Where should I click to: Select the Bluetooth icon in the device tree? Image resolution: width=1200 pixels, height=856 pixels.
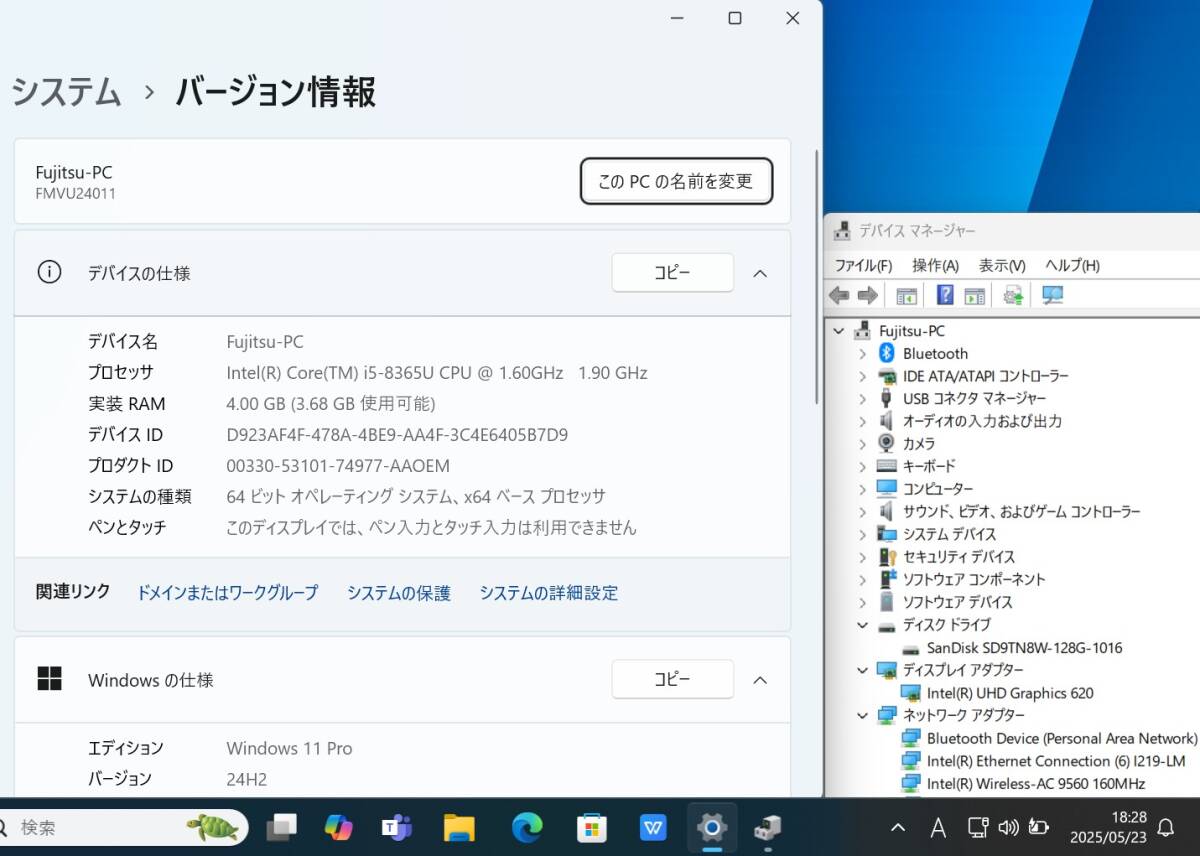tap(886, 353)
